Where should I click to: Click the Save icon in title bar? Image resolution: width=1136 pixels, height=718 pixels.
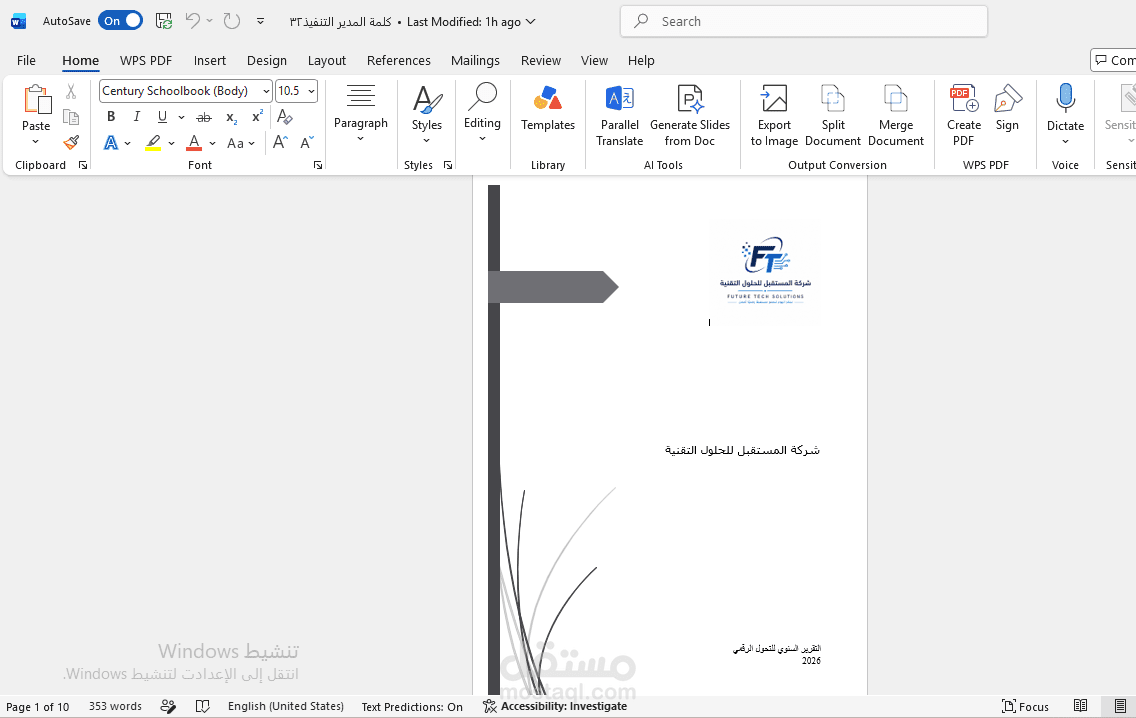164,21
